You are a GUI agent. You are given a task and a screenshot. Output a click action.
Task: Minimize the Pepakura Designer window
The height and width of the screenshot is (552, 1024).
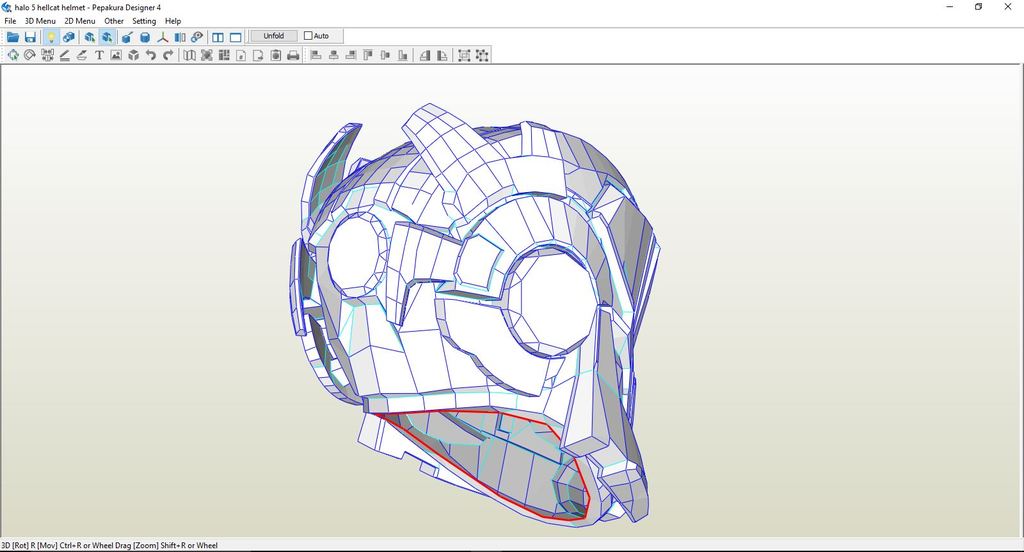(950, 7)
